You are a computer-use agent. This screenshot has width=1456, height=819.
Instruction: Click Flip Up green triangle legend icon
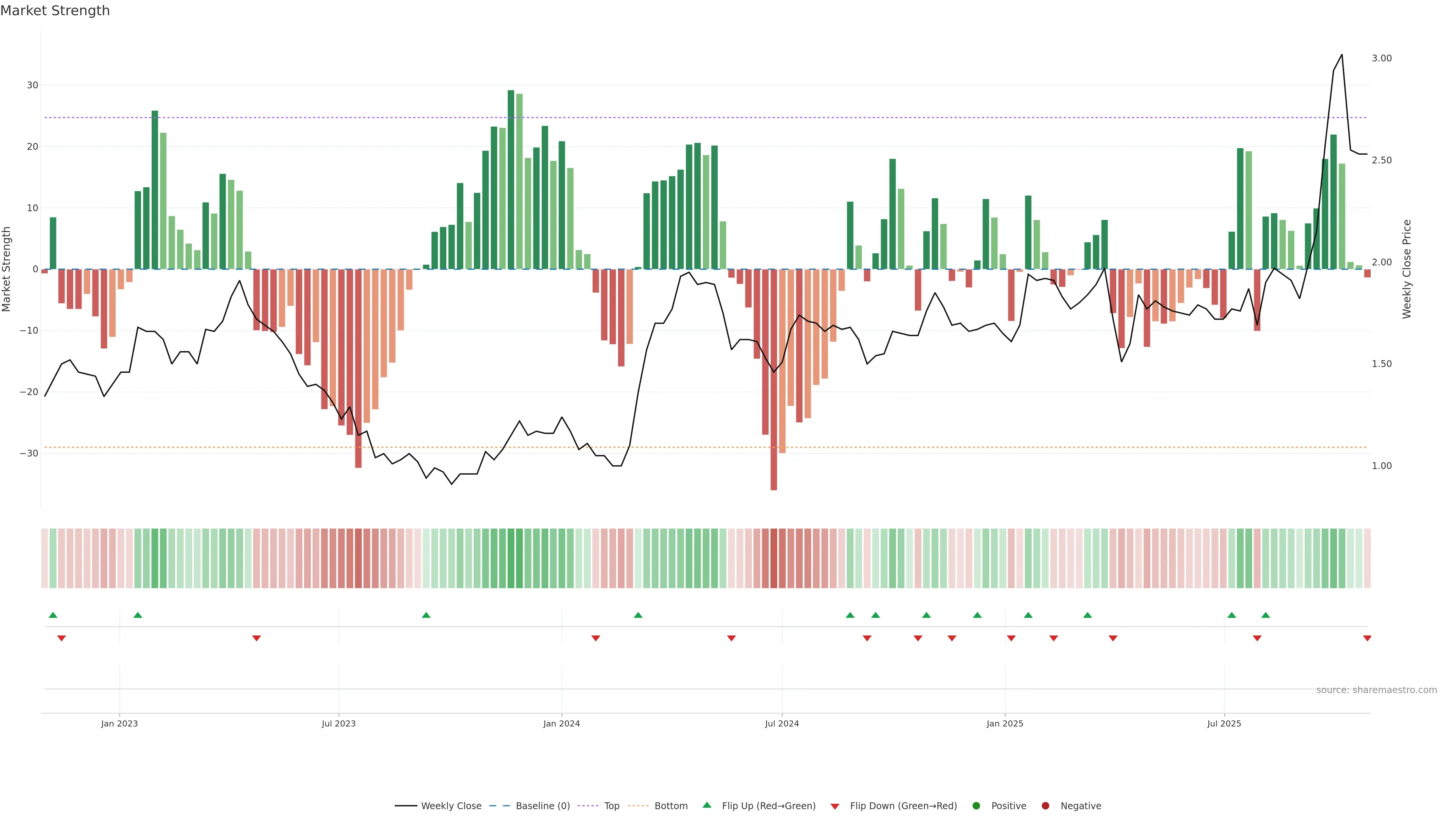[706, 805]
